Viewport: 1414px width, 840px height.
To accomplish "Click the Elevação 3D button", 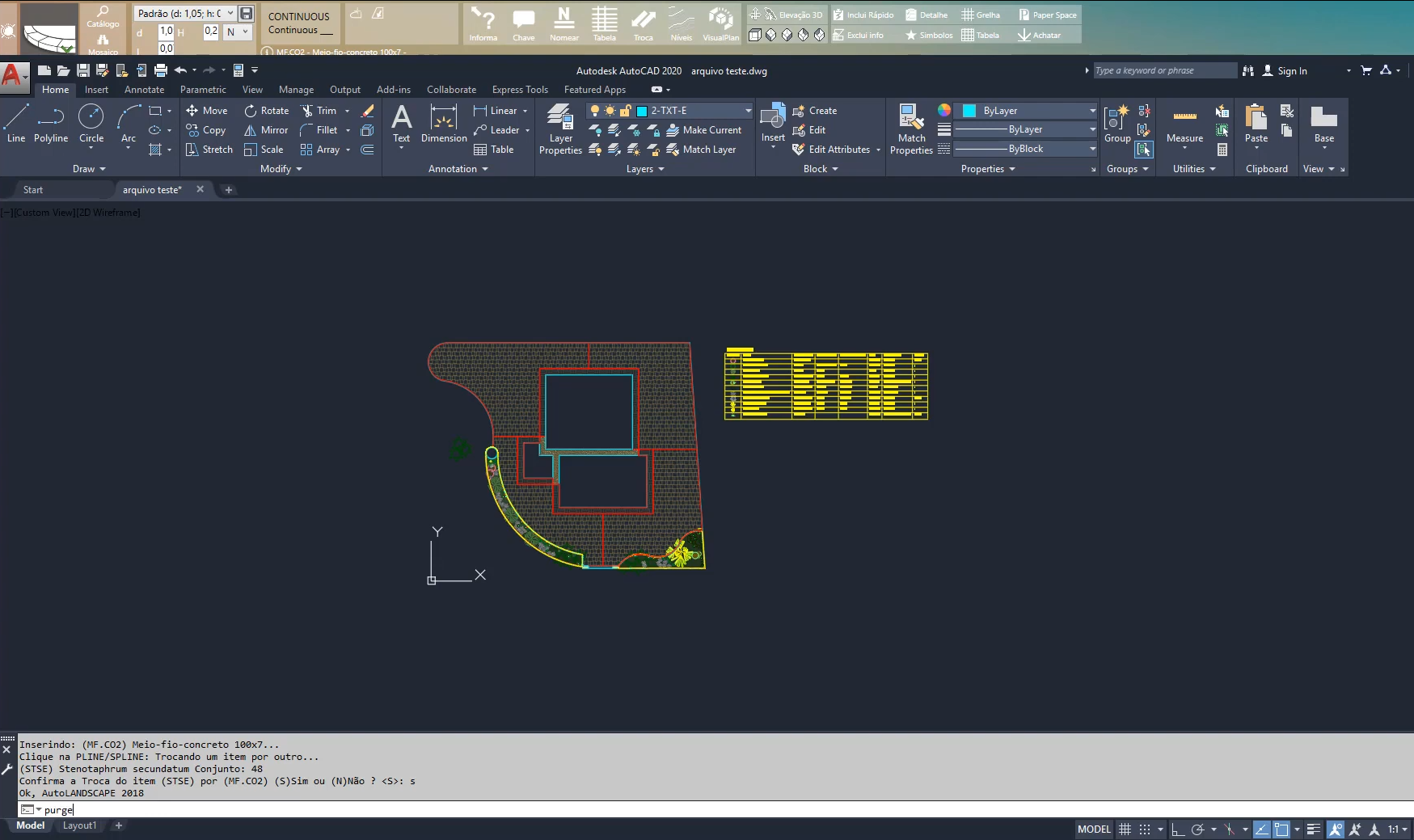I will point(786,15).
